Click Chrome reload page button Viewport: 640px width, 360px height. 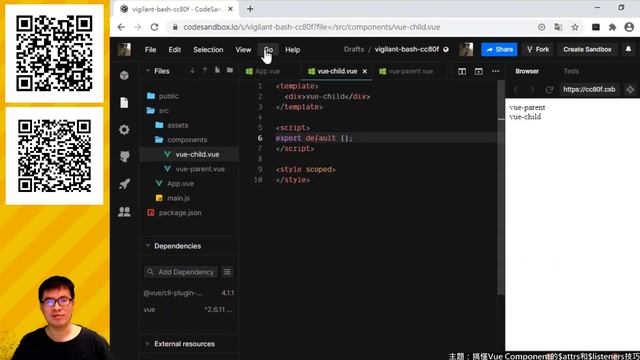154,27
